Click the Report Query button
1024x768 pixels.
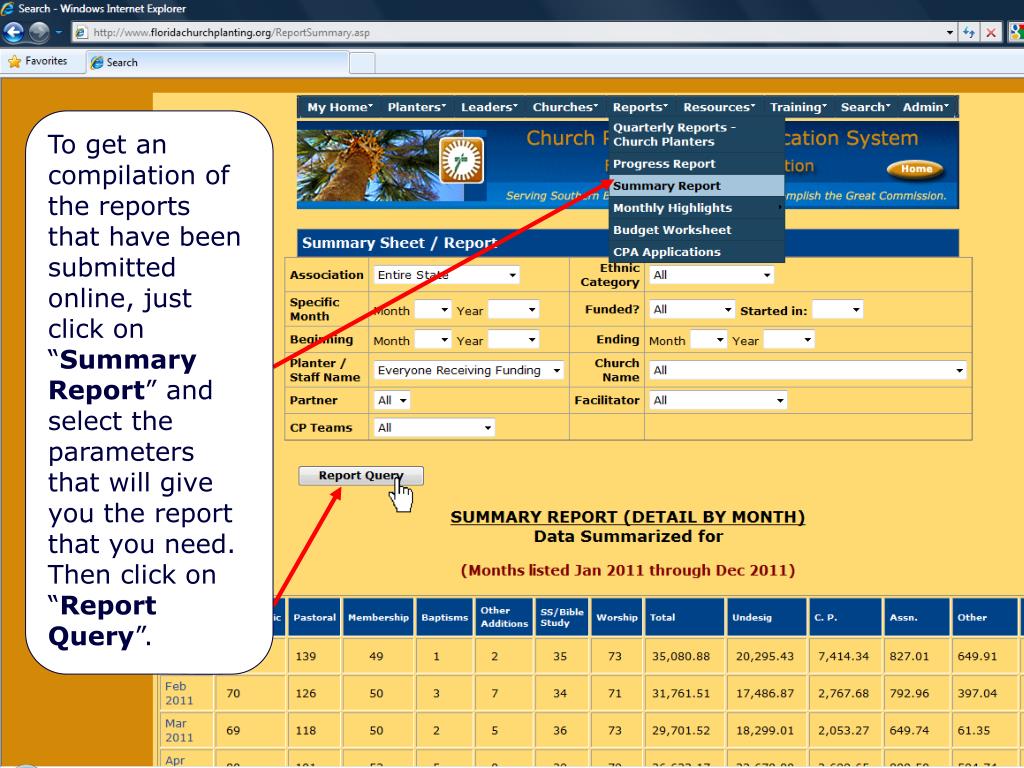pyautogui.click(x=361, y=476)
